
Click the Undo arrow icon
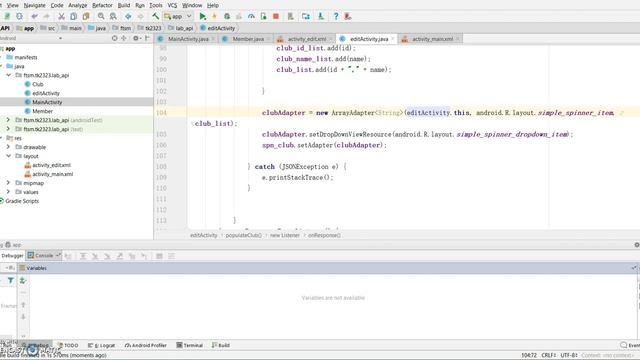[x=34, y=16]
